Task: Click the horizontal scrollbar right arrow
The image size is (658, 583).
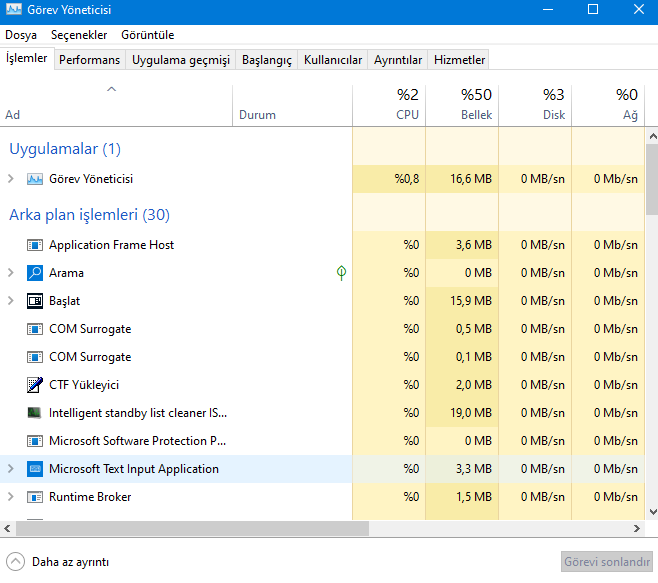Action: [638, 528]
